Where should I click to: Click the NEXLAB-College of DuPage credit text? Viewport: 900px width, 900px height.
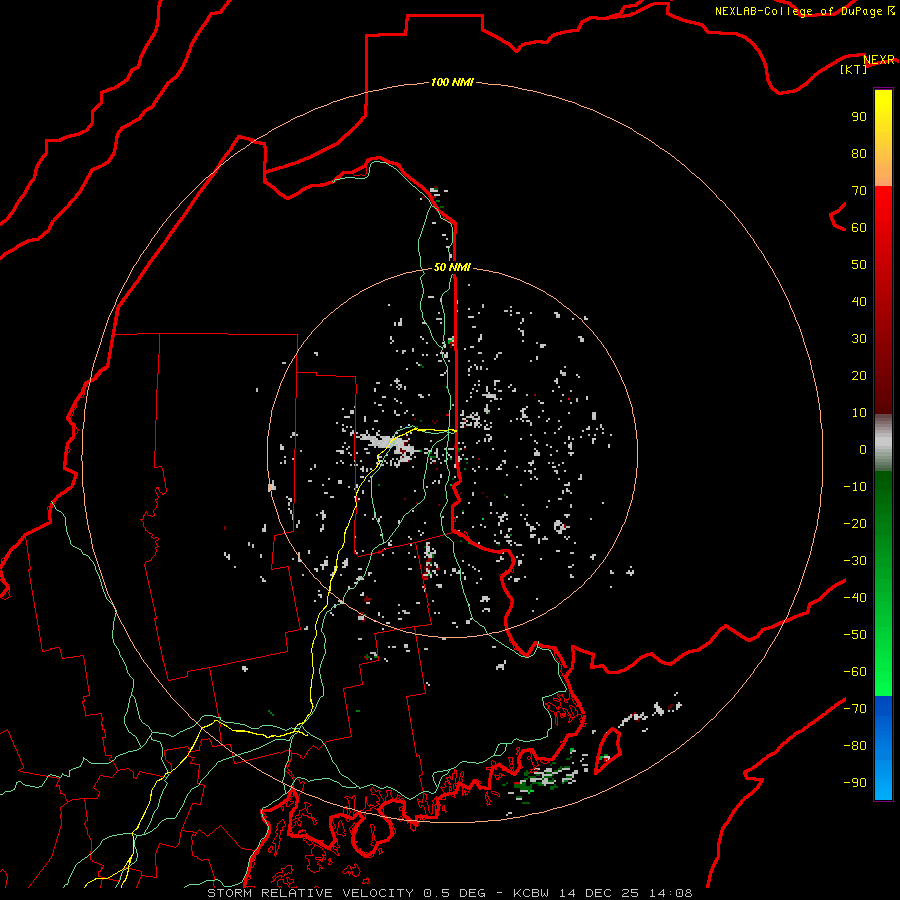pos(798,11)
